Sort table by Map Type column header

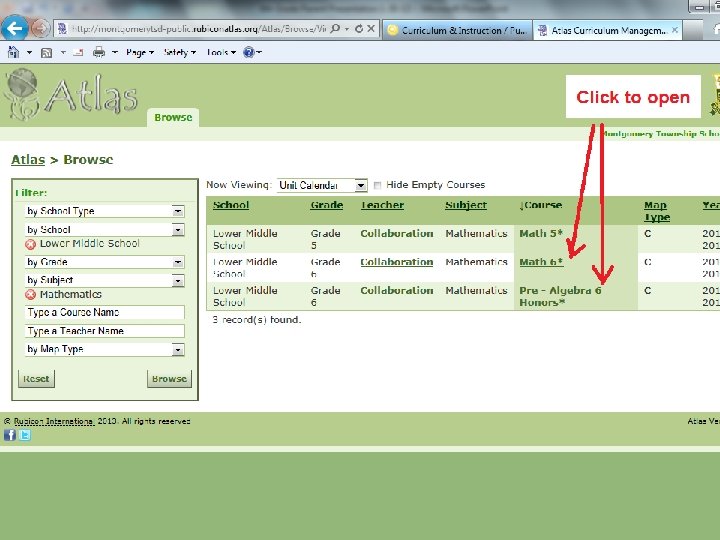coord(657,211)
